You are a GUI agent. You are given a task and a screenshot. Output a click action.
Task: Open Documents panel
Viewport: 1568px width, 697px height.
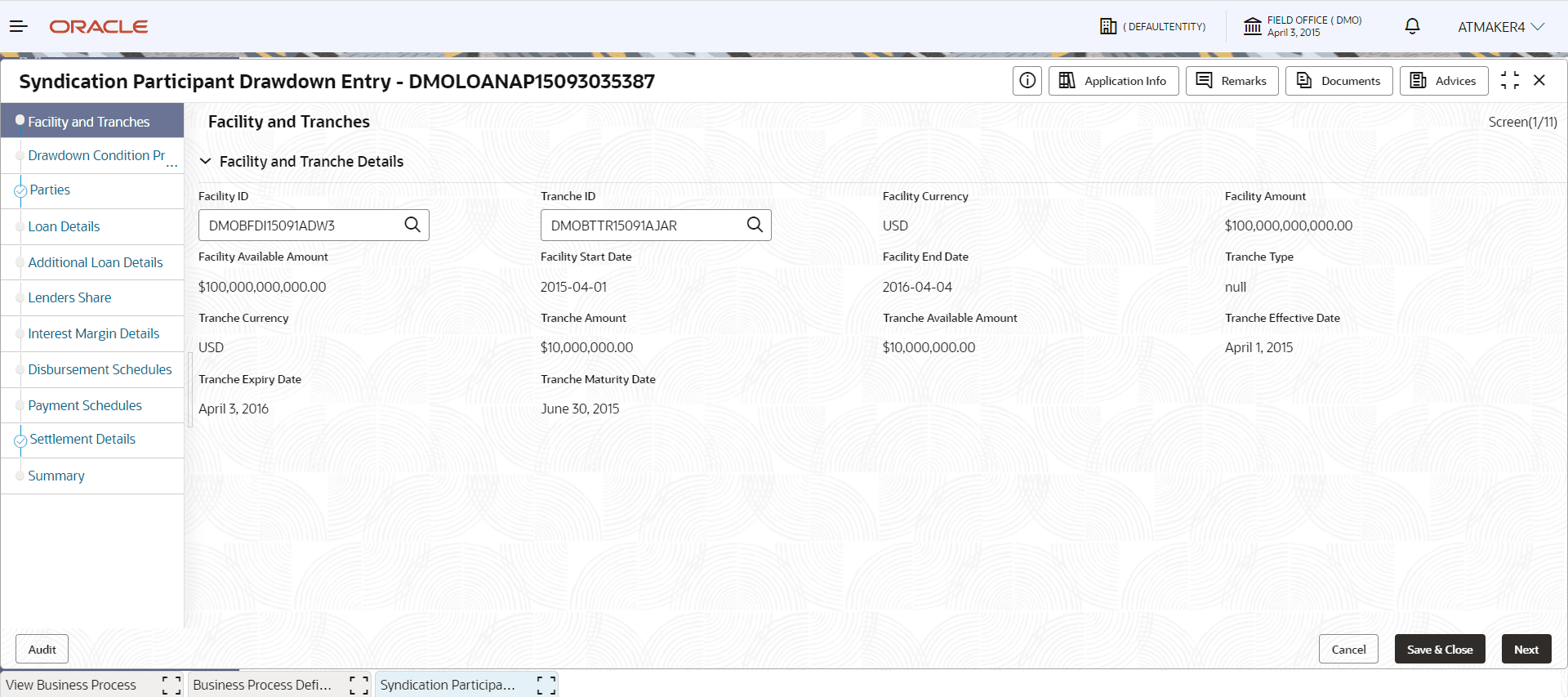(x=1339, y=81)
